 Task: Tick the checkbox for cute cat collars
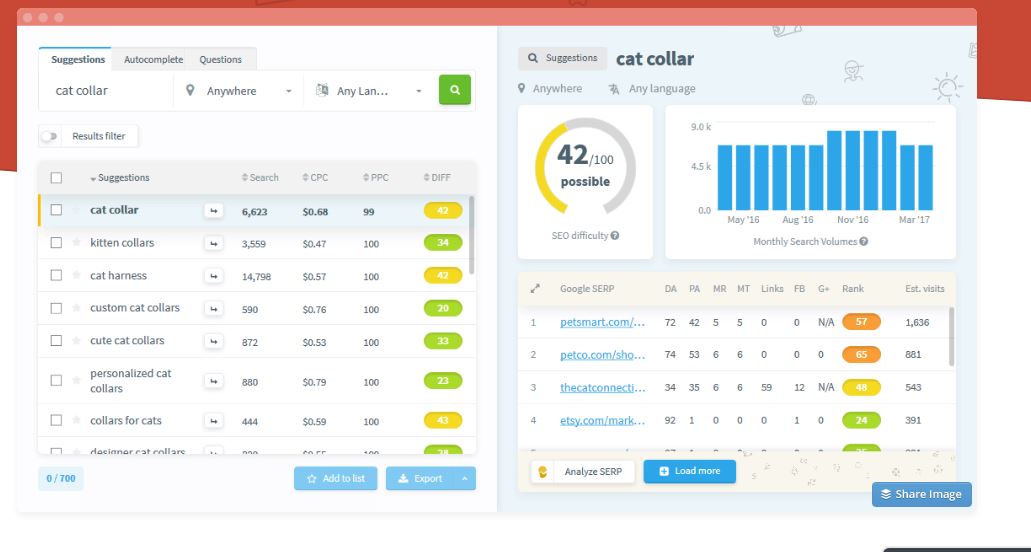tap(57, 340)
